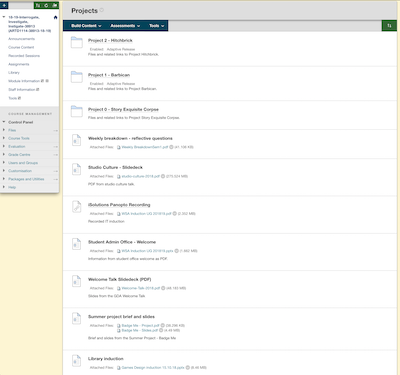This screenshot has width=400, height=375.
Task: Click the refresh icon in green sidebar toolbar
Action: click(46, 5)
